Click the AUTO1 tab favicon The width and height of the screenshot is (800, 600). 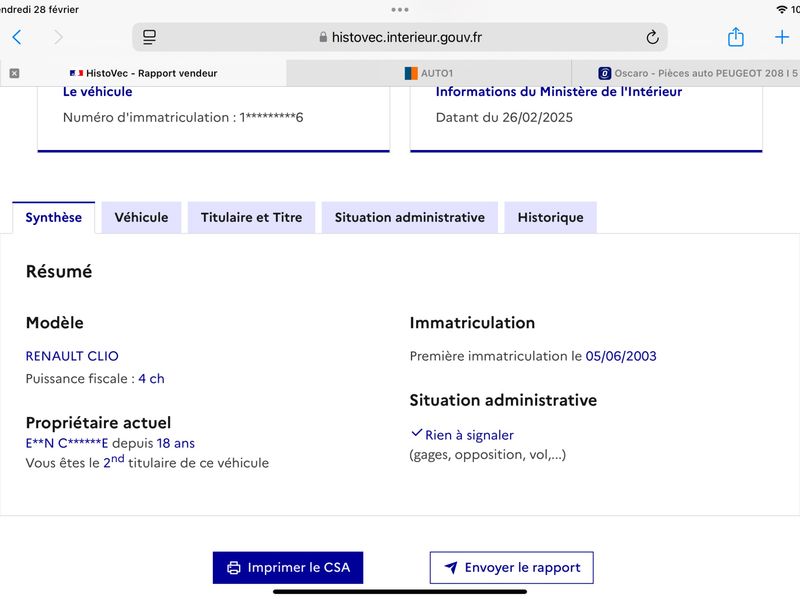point(411,73)
